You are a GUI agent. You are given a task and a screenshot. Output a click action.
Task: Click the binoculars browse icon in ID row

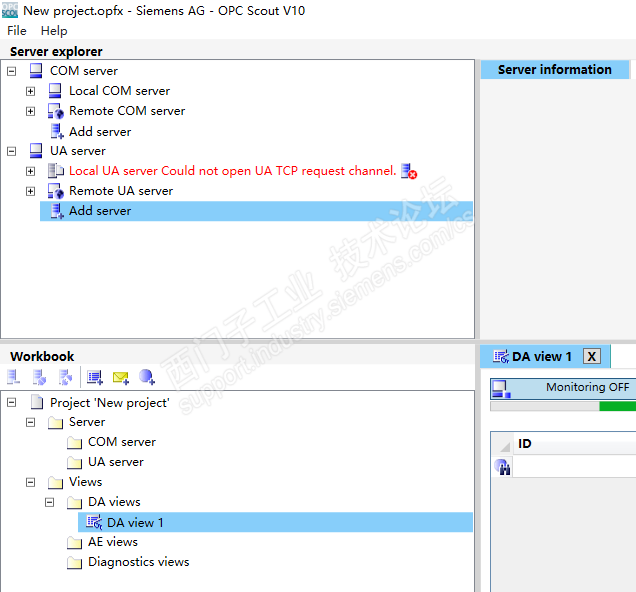[x=503, y=467]
